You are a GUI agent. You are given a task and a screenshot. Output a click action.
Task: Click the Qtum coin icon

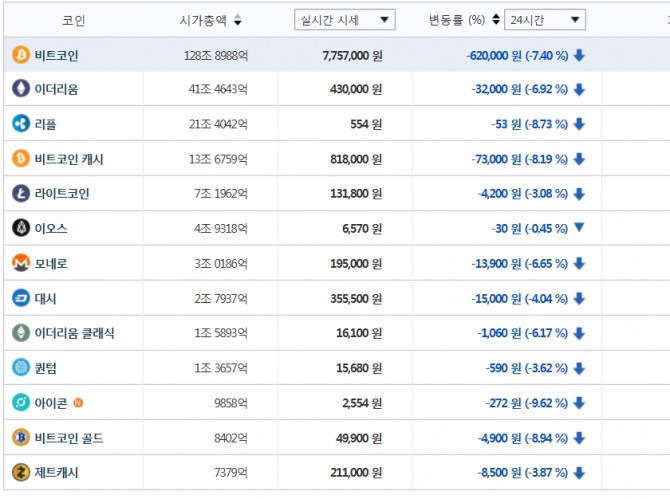(x=20, y=367)
